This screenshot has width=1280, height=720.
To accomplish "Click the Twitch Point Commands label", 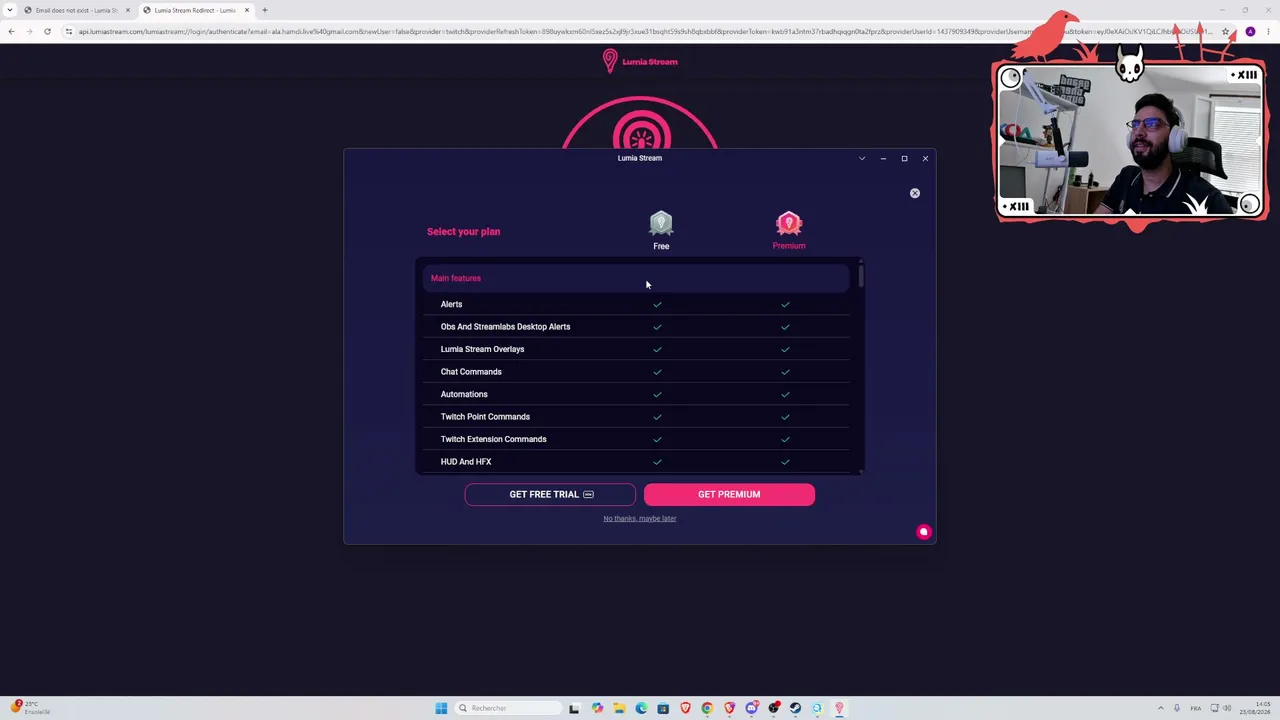I will click(485, 417).
